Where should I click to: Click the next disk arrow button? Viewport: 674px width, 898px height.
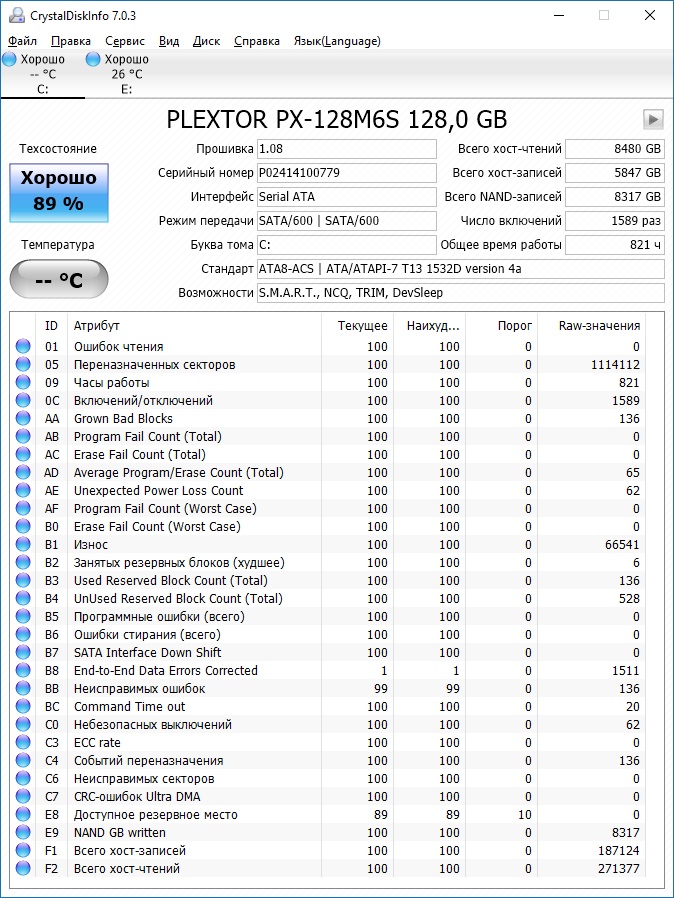(653, 120)
